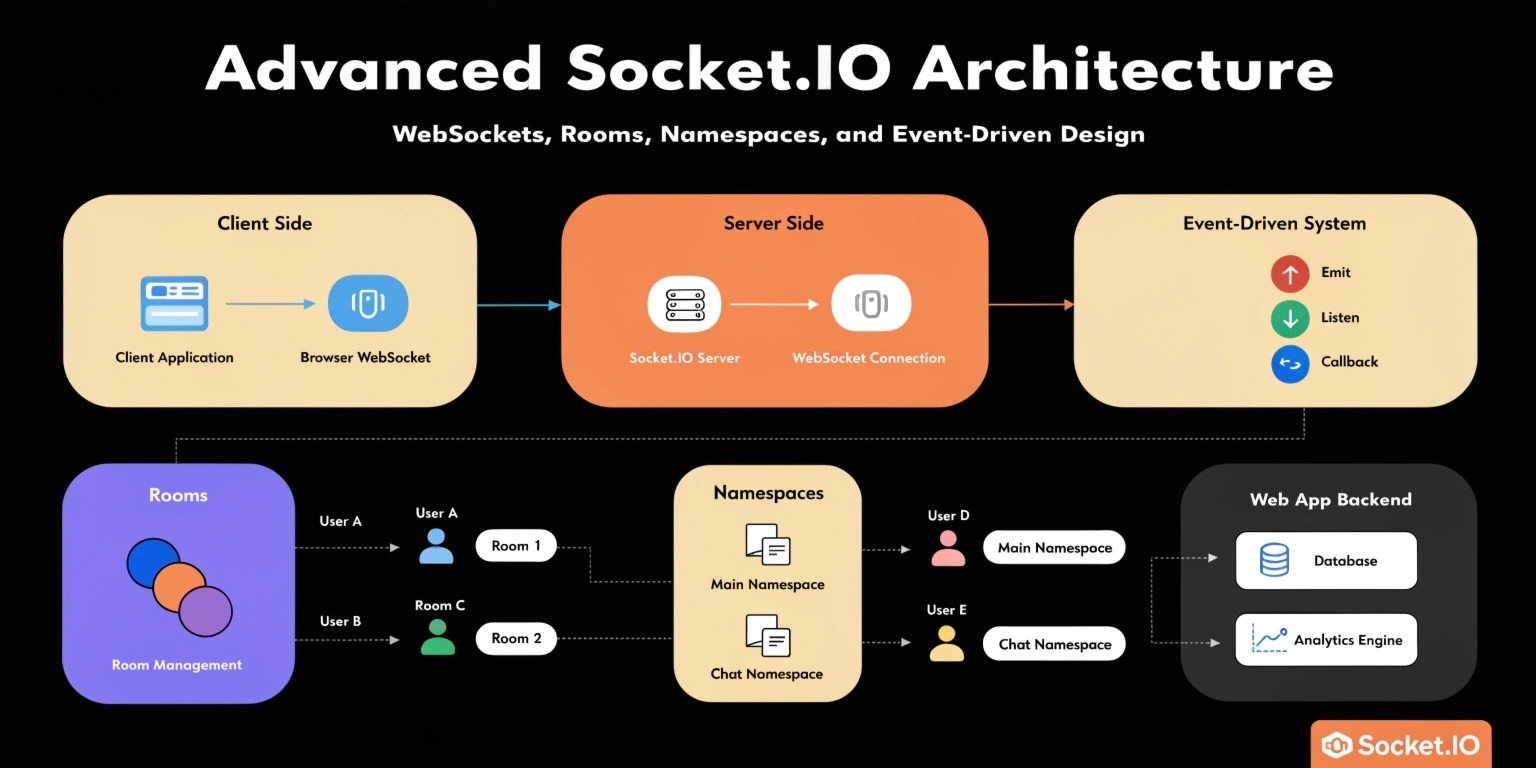Select the "Emit" label
Image resolution: width=1536 pixels, height=768 pixels.
coord(1336,273)
